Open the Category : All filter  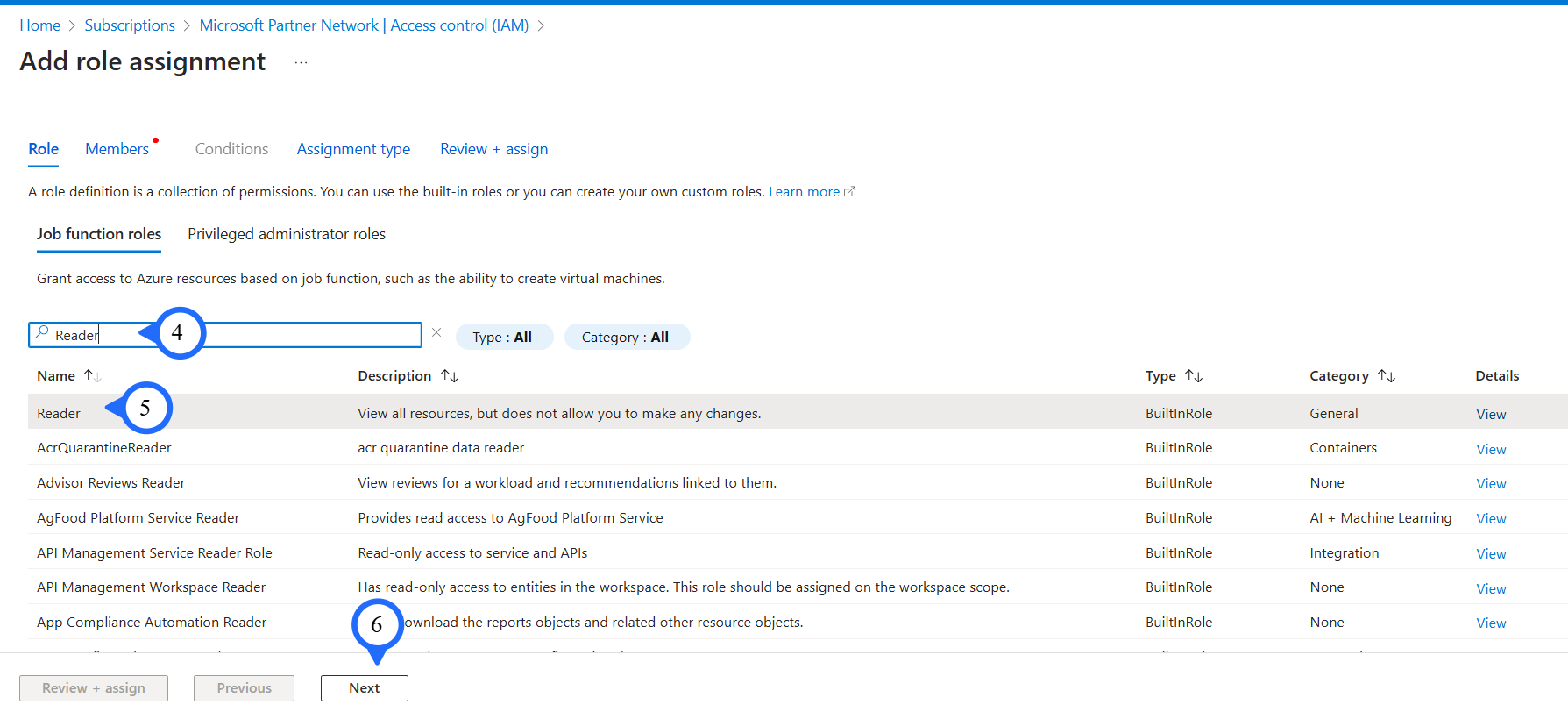point(626,337)
